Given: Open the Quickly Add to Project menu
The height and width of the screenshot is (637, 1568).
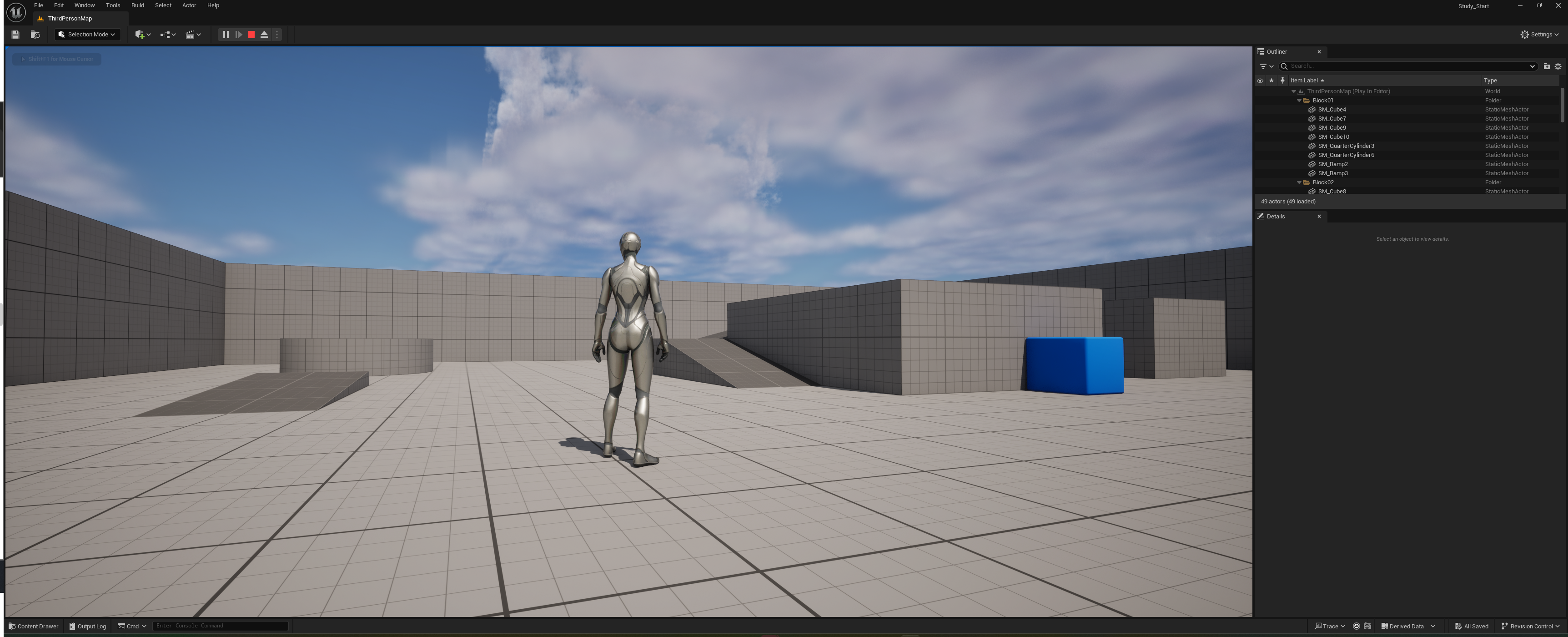Looking at the screenshot, I should (x=142, y=35).
